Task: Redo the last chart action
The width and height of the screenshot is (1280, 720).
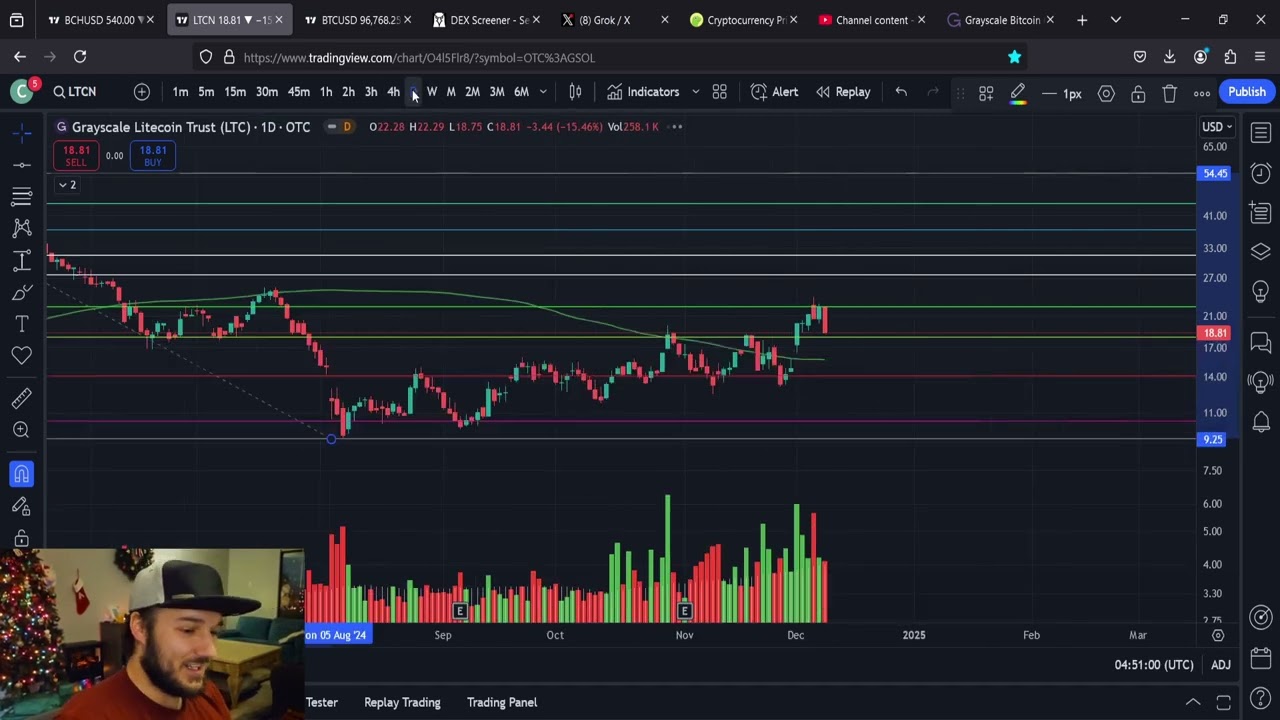Action: [x=933, y=92]
